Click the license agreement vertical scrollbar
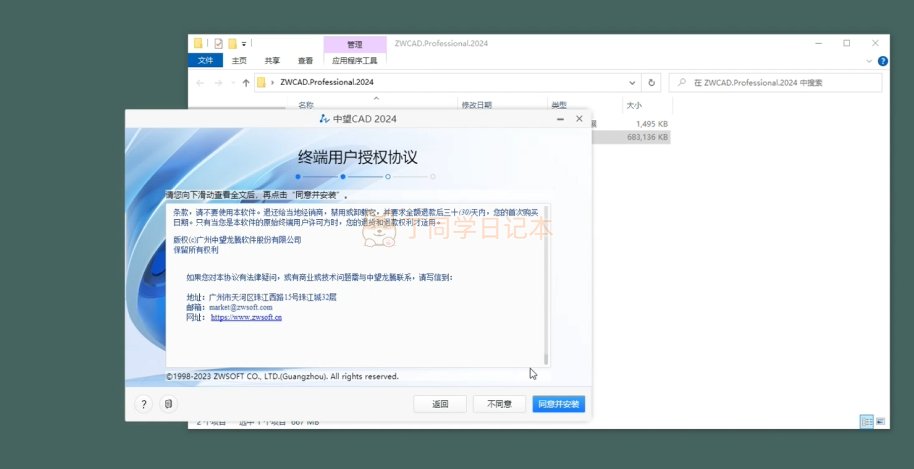This screenshot has height=469, width=914. [546, 284]
